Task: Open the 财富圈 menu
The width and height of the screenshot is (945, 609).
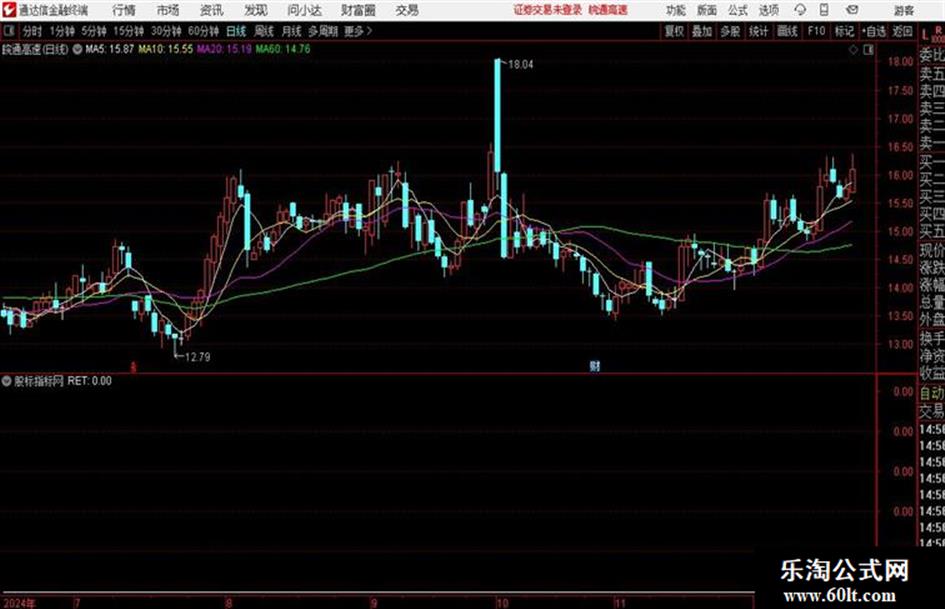Action: click(x=358, y=10)
